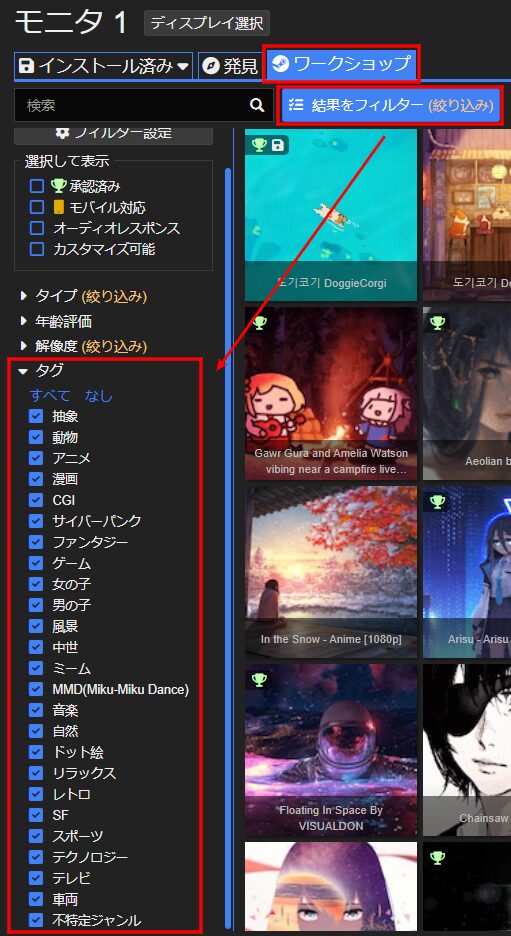Viewport: 511px width, 936px height.
Task: Click the trophy icon on Gawr Gura wallpaper
Action: (x=260, y=323)
